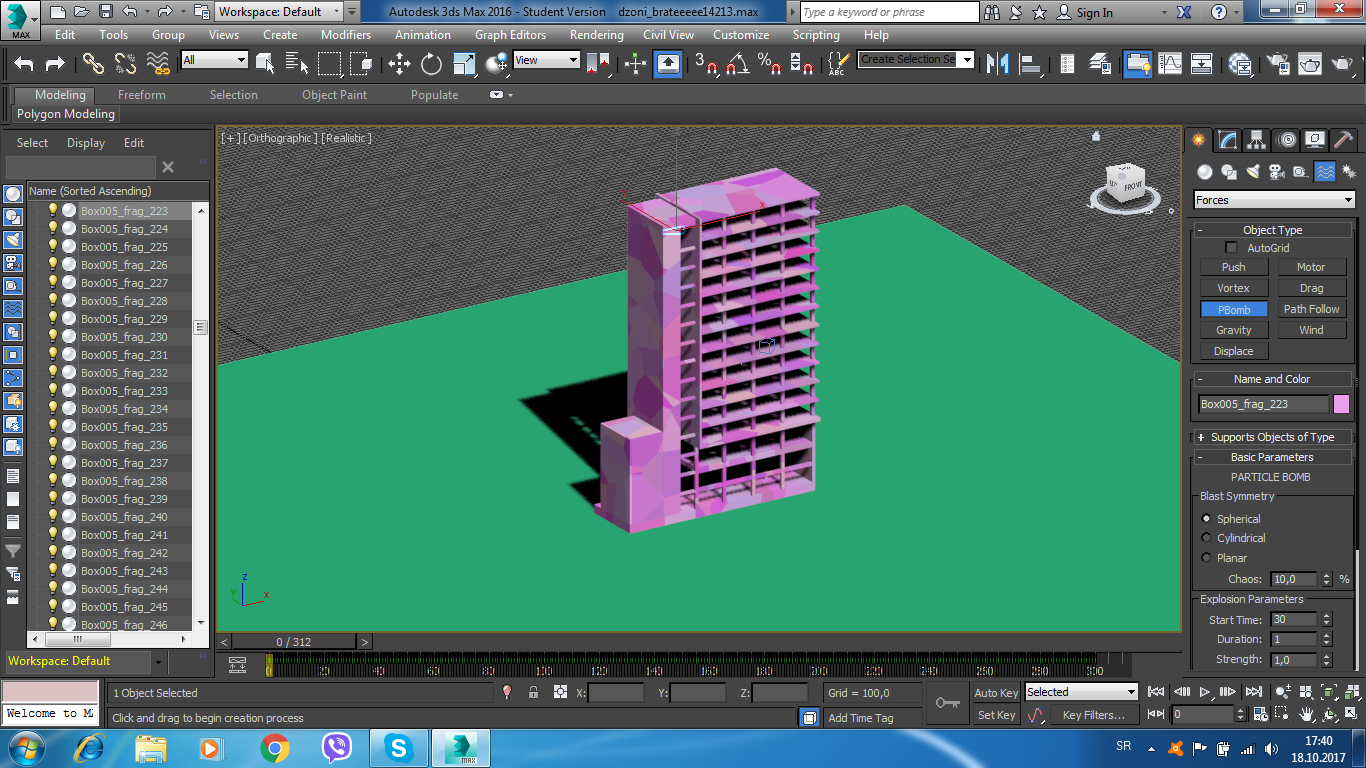
Task: Open the Curve Editor from the toolbar
Action: point(1170,64)
